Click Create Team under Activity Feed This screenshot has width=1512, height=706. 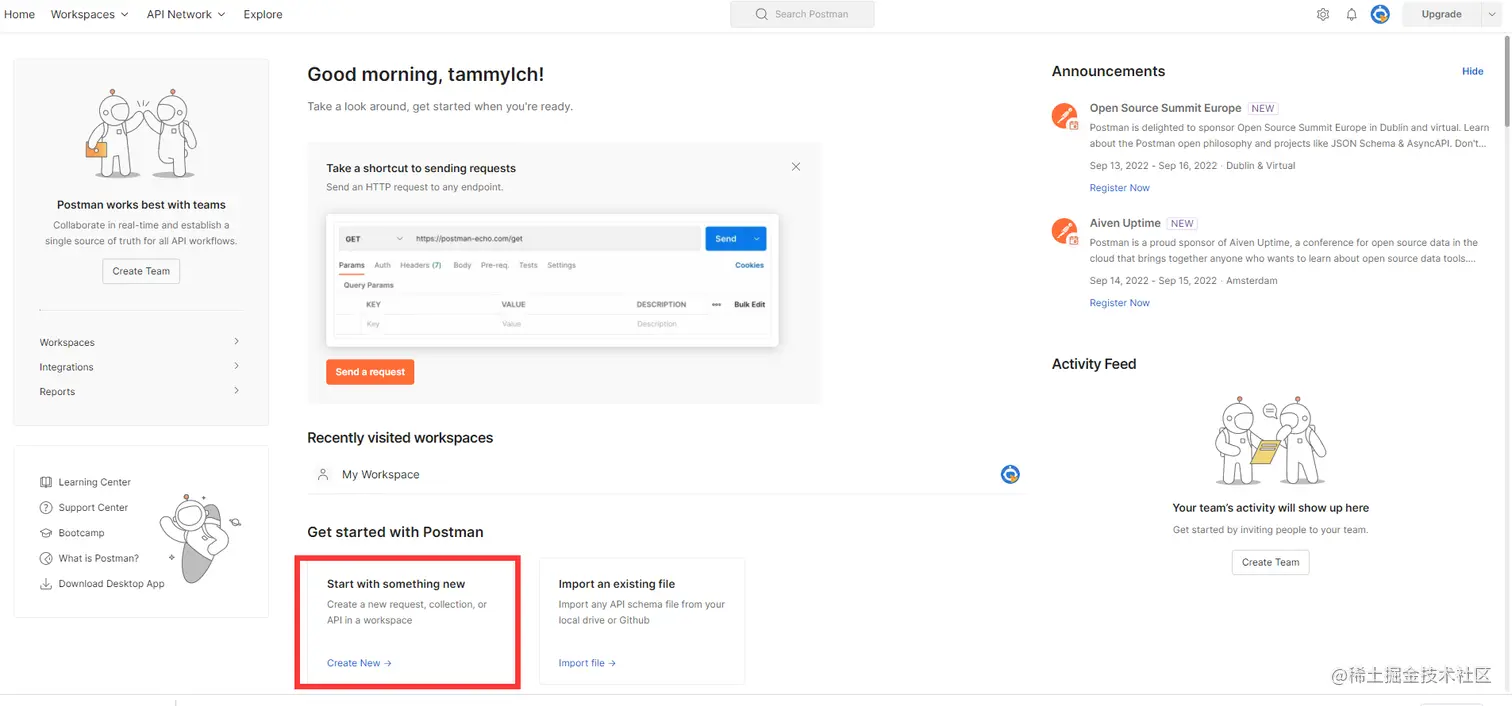point(1270,562)
